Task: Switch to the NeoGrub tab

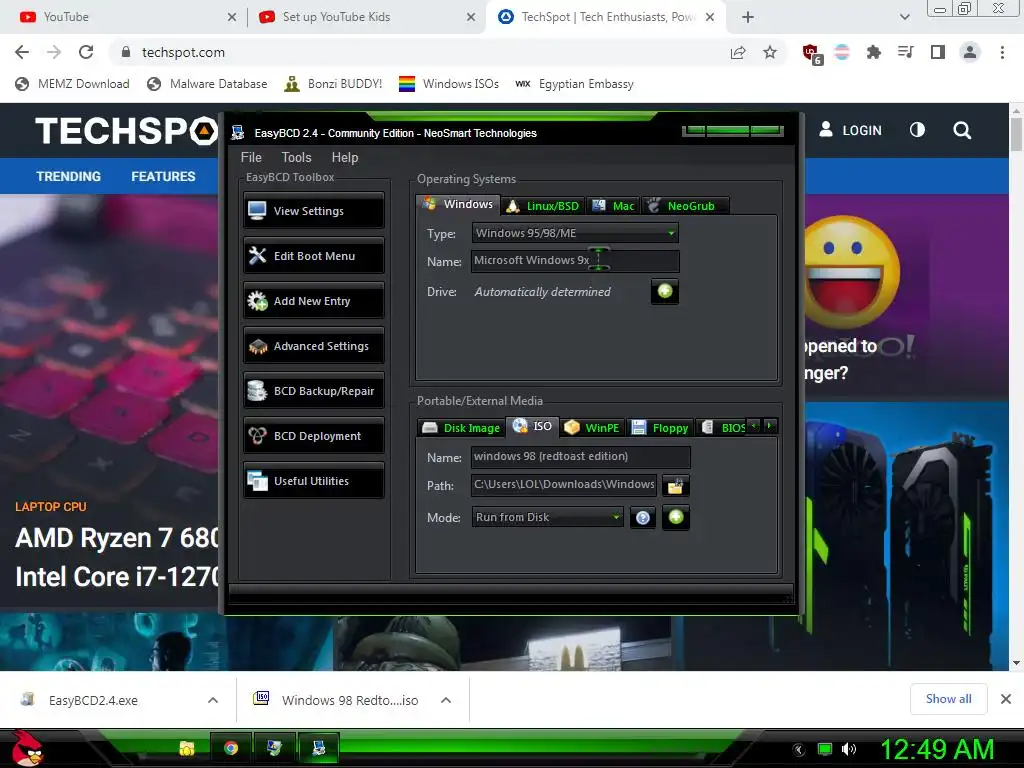Action: point(685,206)
